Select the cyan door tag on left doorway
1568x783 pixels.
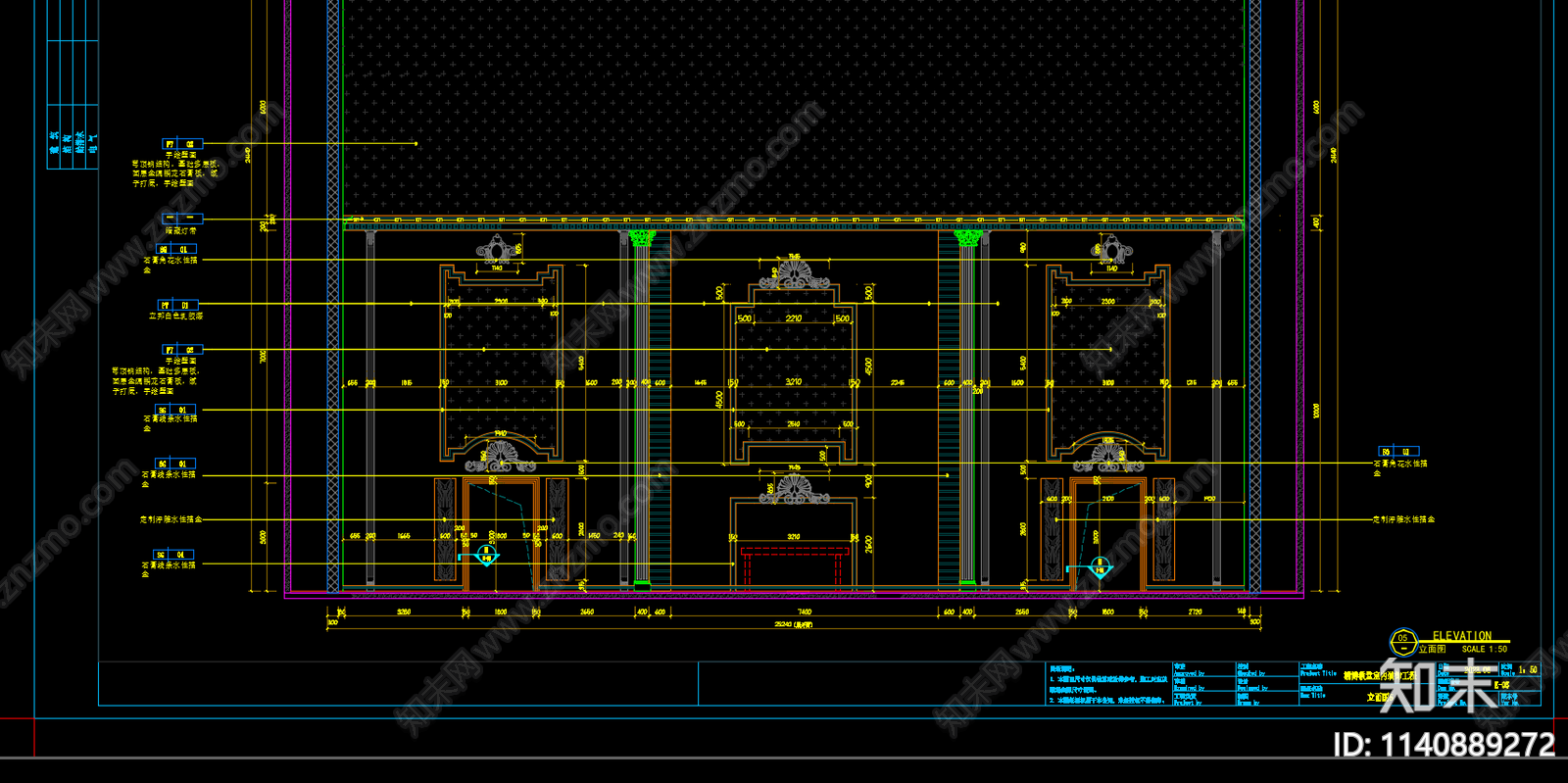(x=486, y=557)
